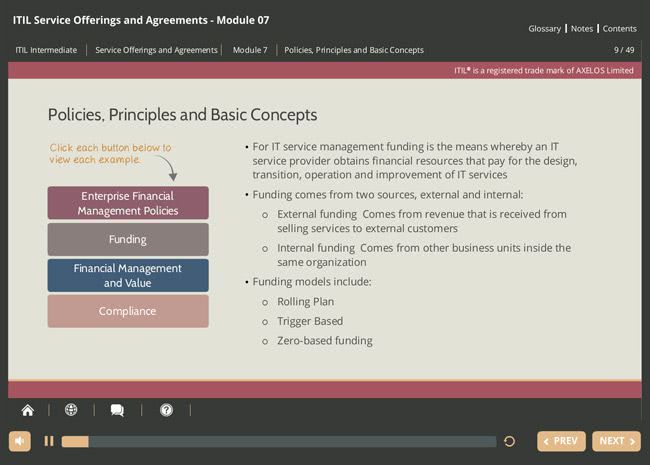Open the Contents link
The height and width of the screenshot is (465, 650).
coord(619,29)
